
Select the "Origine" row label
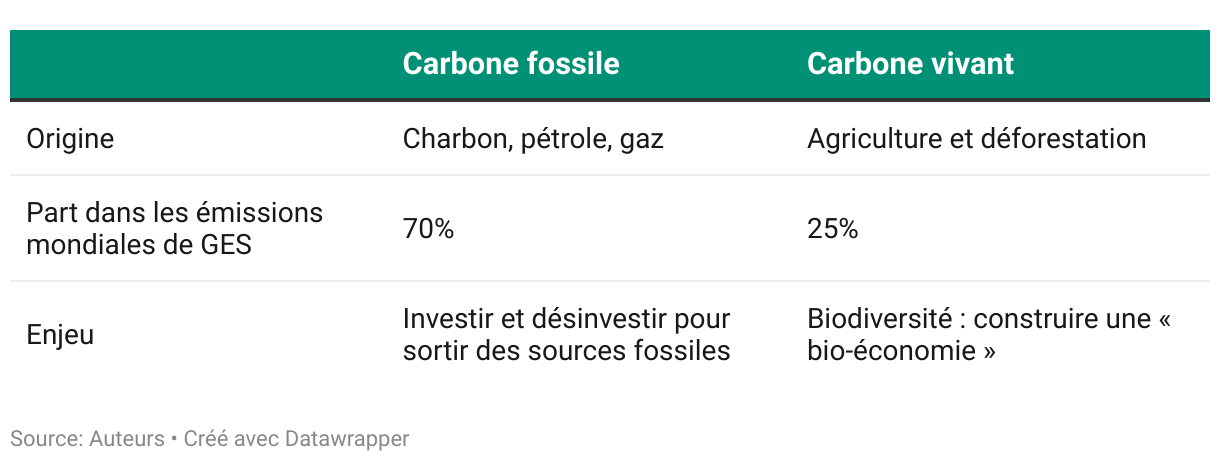(70, 138)
